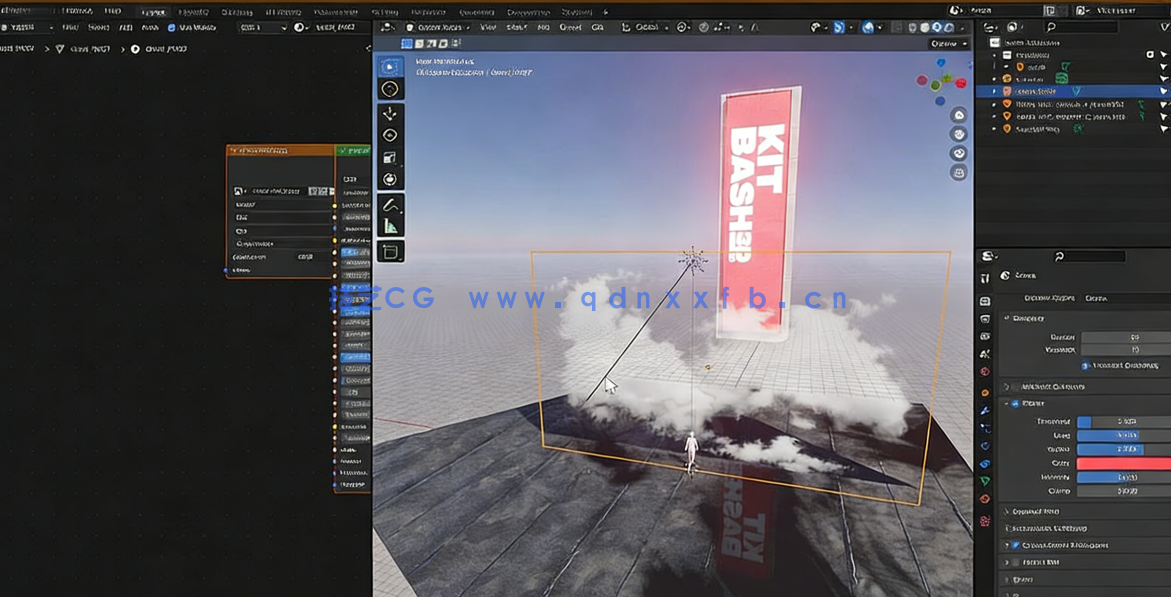The width and height of the screenshot is (1171, 597).
Task: Switch to Rendered viewport shading
Action: (948, 27)
